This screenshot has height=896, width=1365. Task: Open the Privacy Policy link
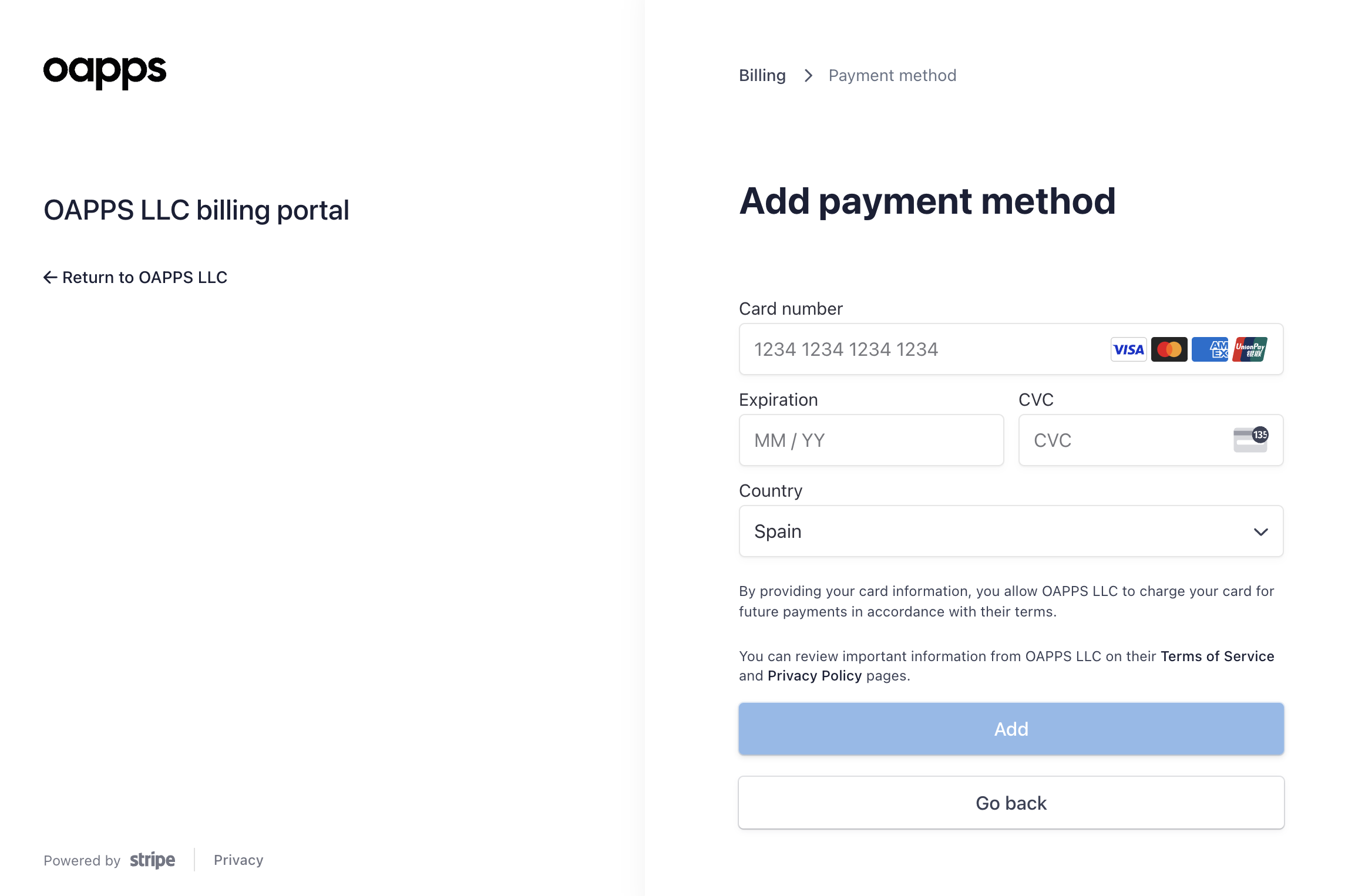[814, 676]
